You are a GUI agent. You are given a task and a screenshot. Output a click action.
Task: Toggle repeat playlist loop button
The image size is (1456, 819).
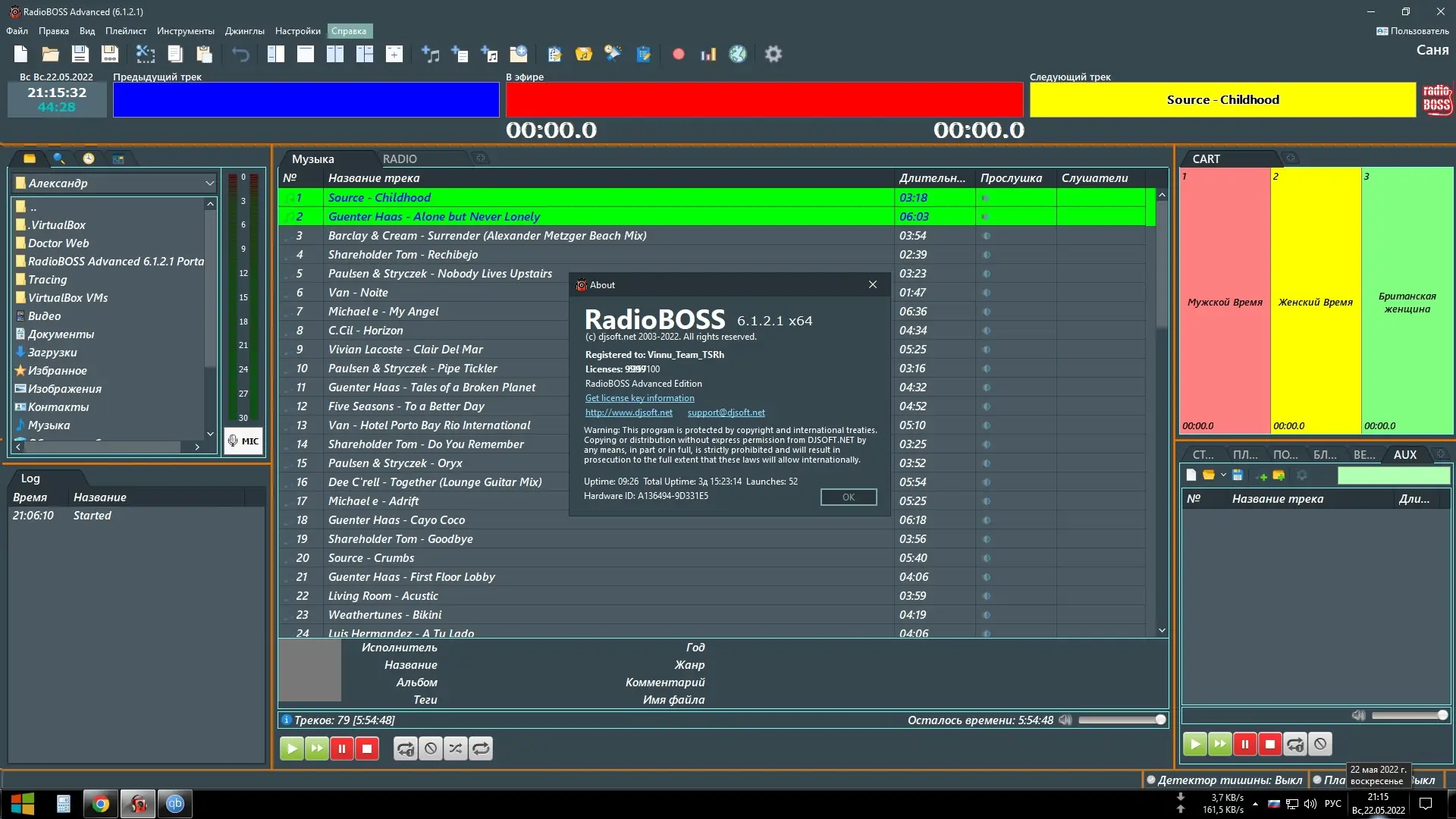481,748
